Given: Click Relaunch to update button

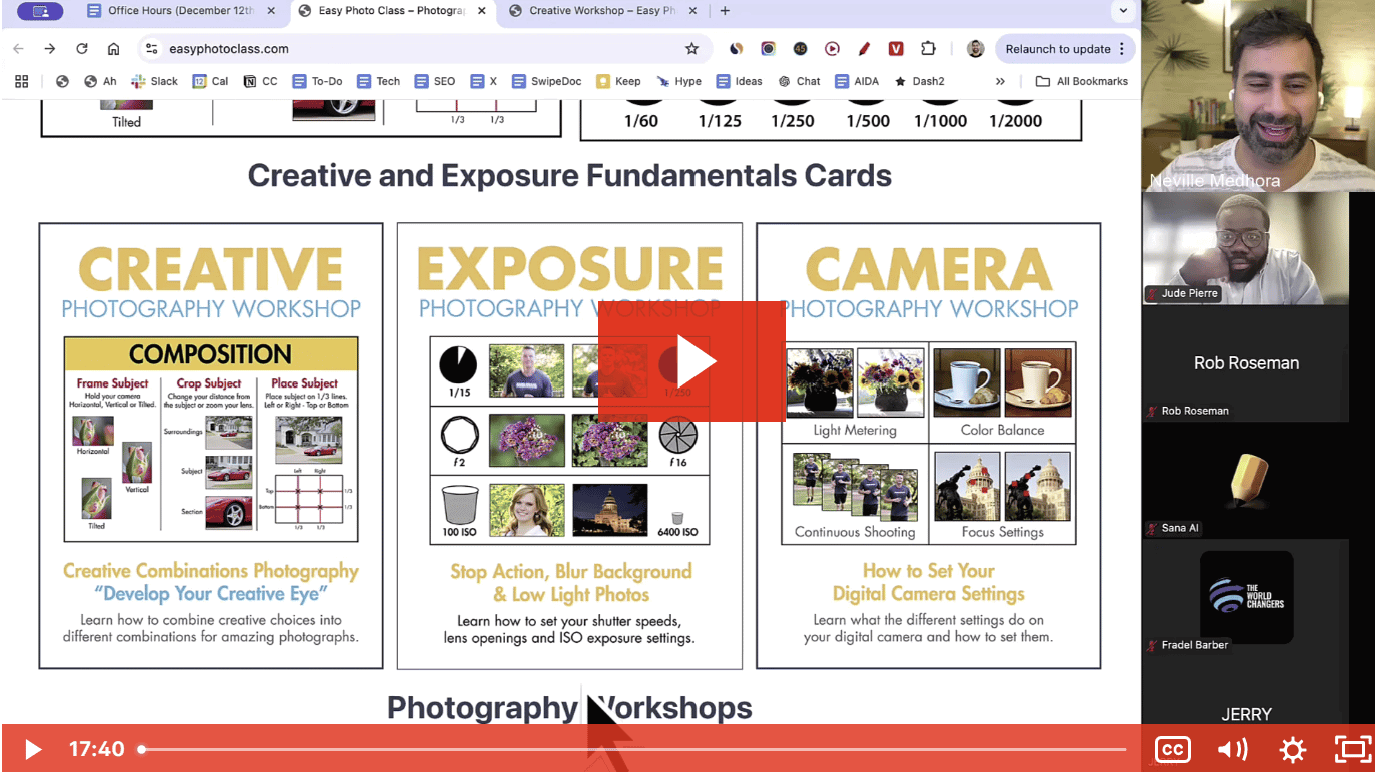Looking at the screenshot, I should tap(1058, 48).
